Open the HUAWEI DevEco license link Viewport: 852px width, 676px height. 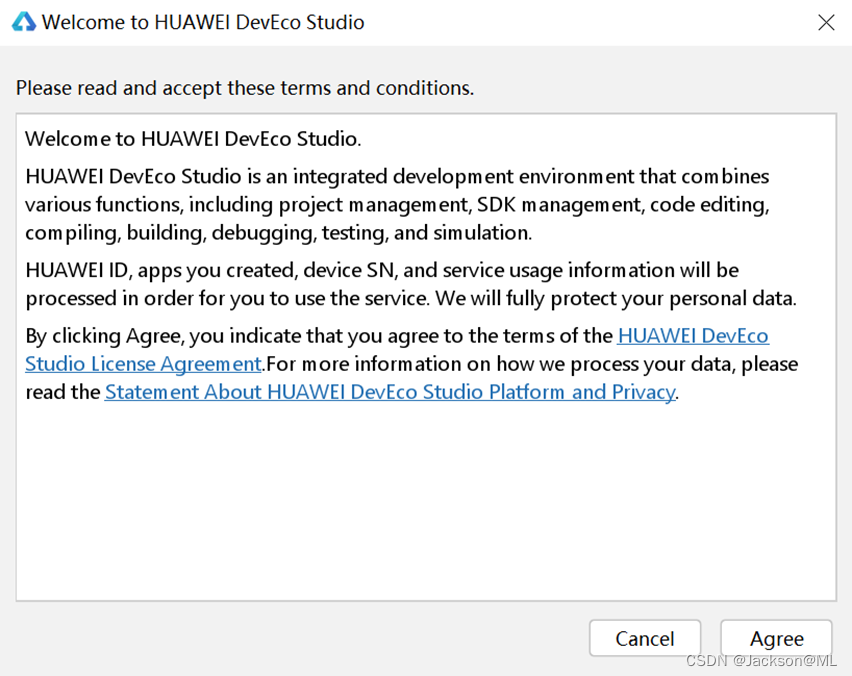(693, 336)
